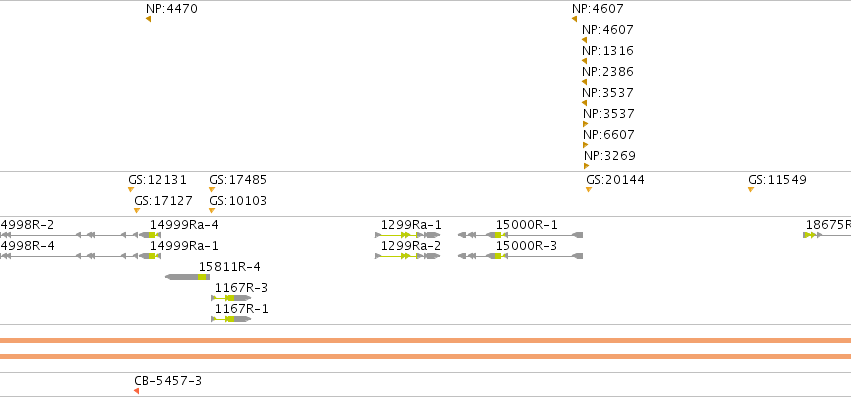The height and width of the screenshot is (397, 851).
Task: Click the 1299Ra-1 transcript feature
Action: coord(408,235)
